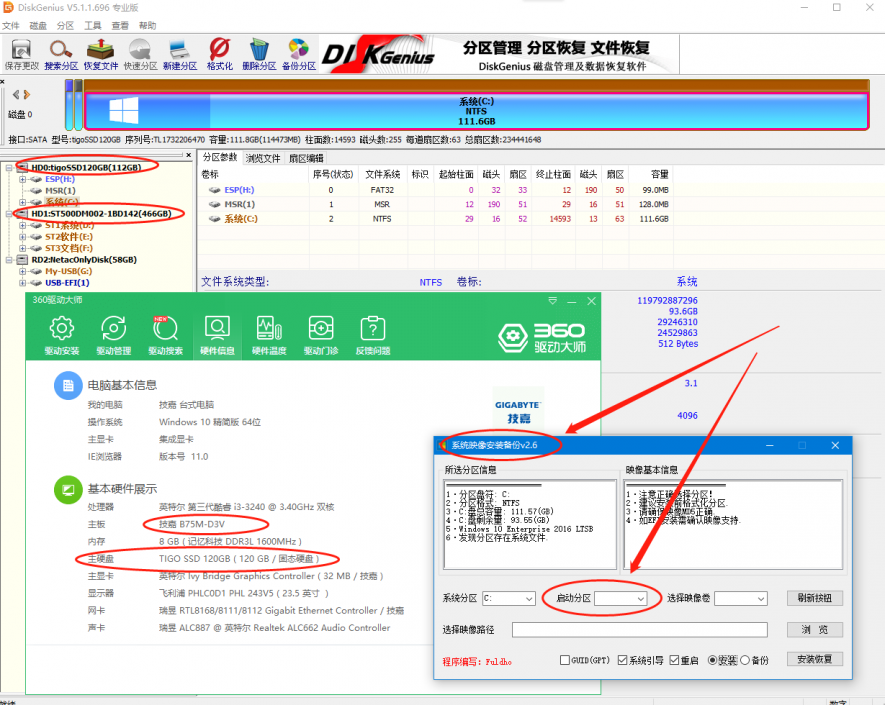The image size is (885, 705).
Task: Collapse the HD0:tigoSSD120GB tree node
Action: [x=9, y=168]
